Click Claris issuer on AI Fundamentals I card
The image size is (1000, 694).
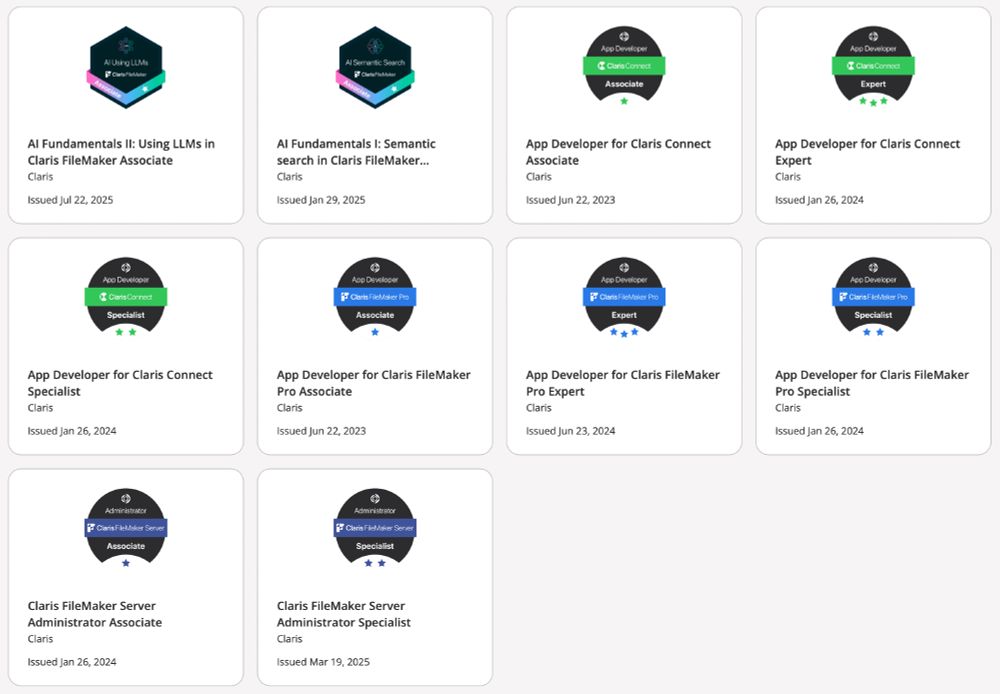[x=290, y=177]
